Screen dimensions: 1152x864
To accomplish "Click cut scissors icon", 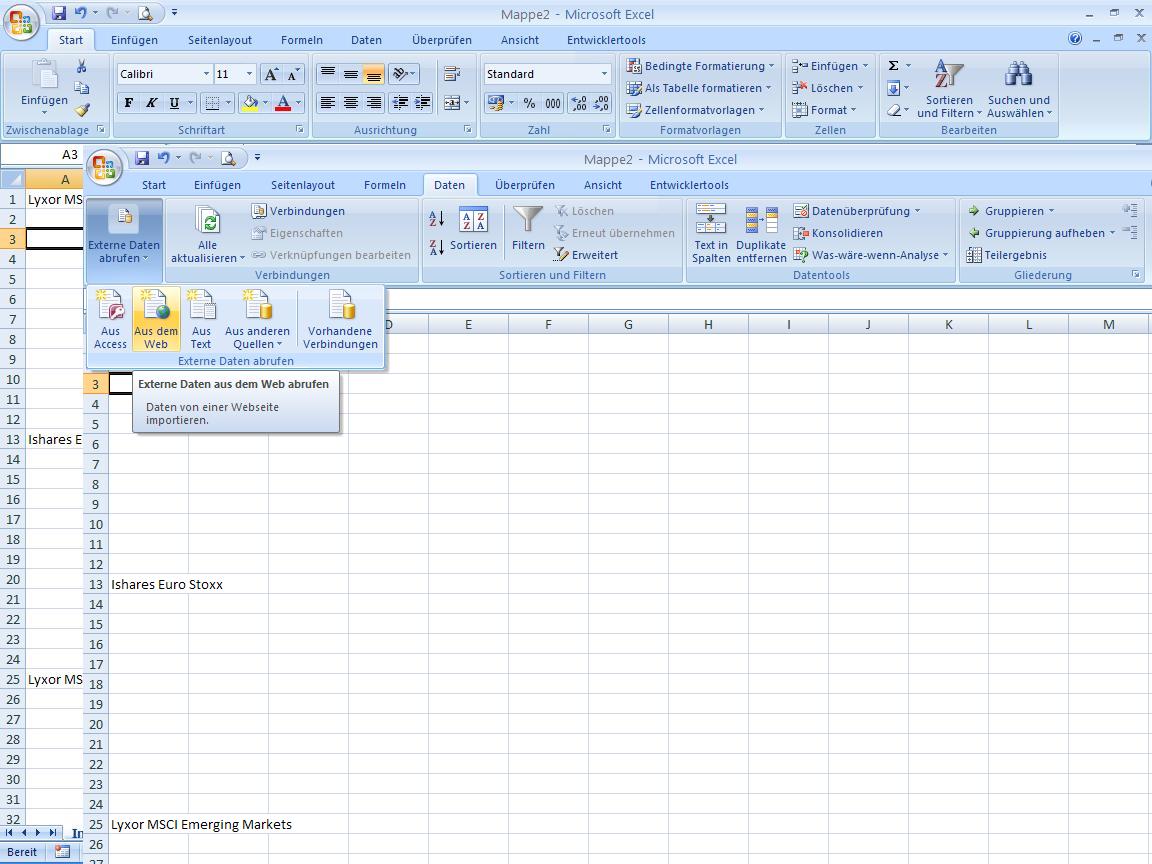I will (x=82, y=67).
